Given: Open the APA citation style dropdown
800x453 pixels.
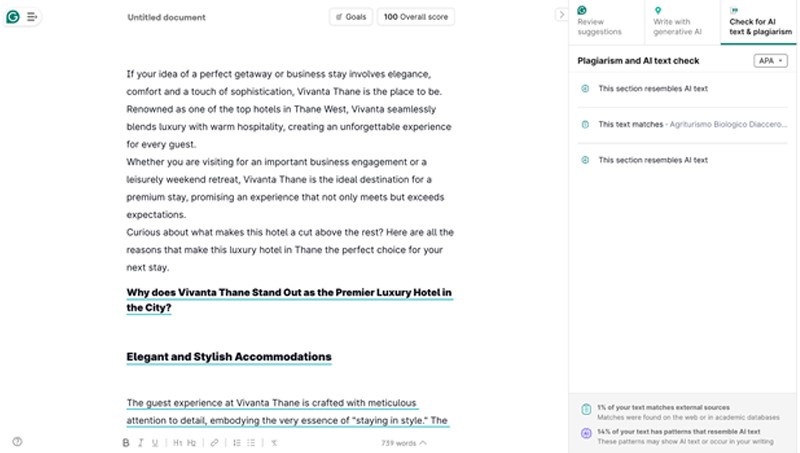Looking at the screenshot, I should click(769, 61).
